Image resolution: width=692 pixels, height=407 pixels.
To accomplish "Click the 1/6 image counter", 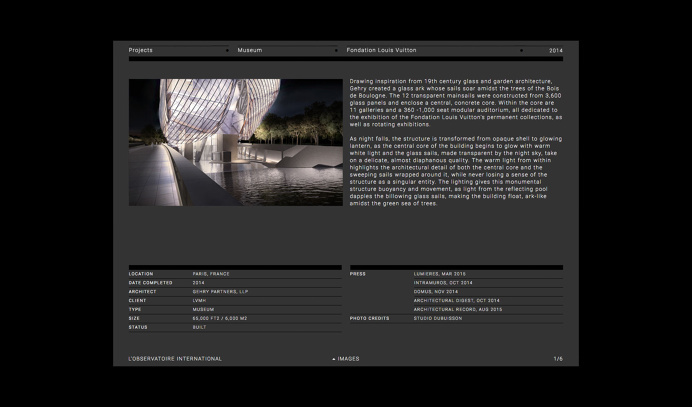I will (x=558, y=358).
